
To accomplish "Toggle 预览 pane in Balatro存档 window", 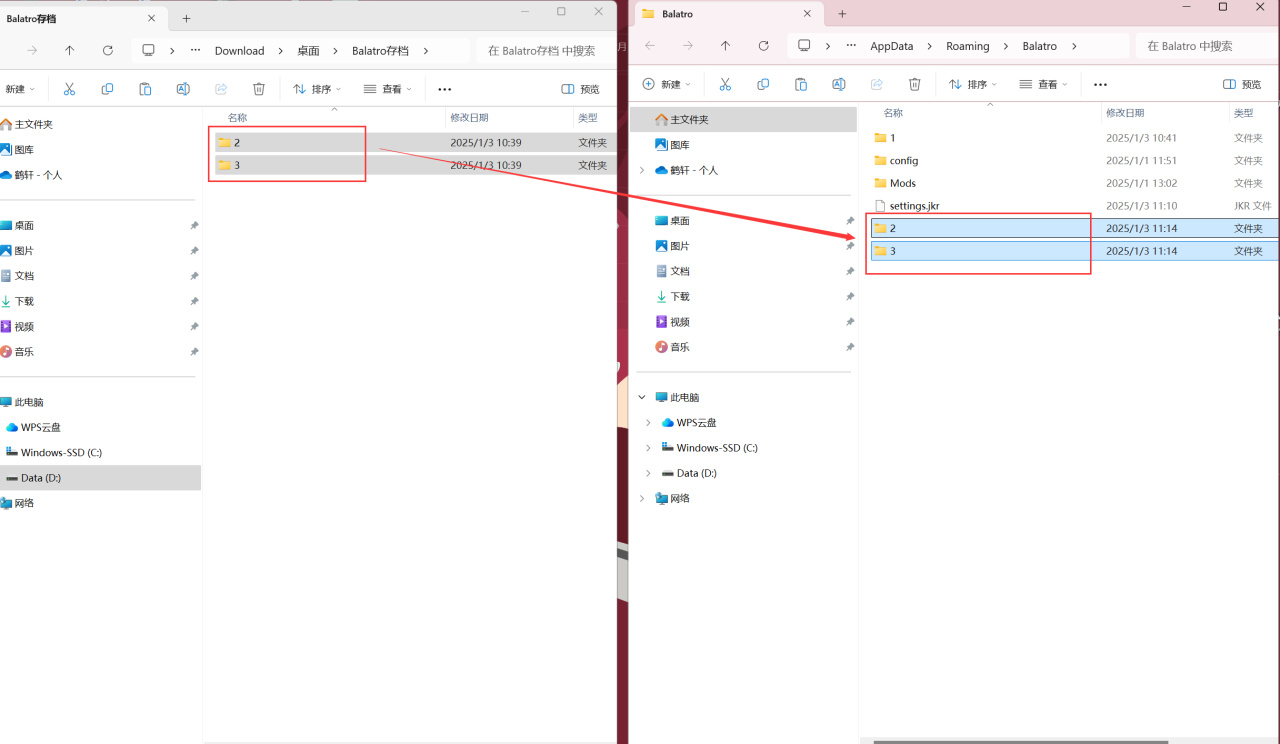I will (x=581, y=89).
